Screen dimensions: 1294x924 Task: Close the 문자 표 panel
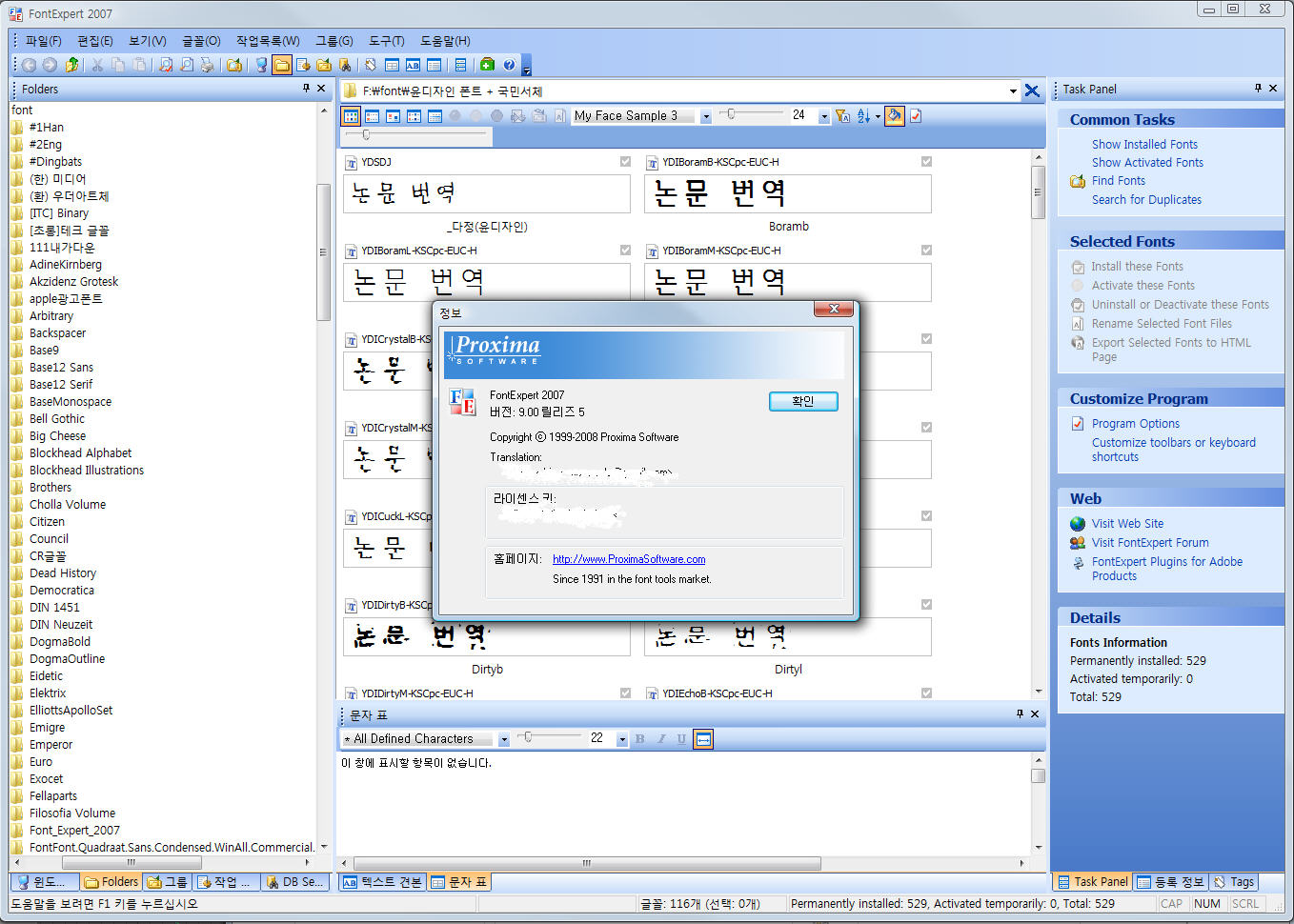click(1035, 713)
